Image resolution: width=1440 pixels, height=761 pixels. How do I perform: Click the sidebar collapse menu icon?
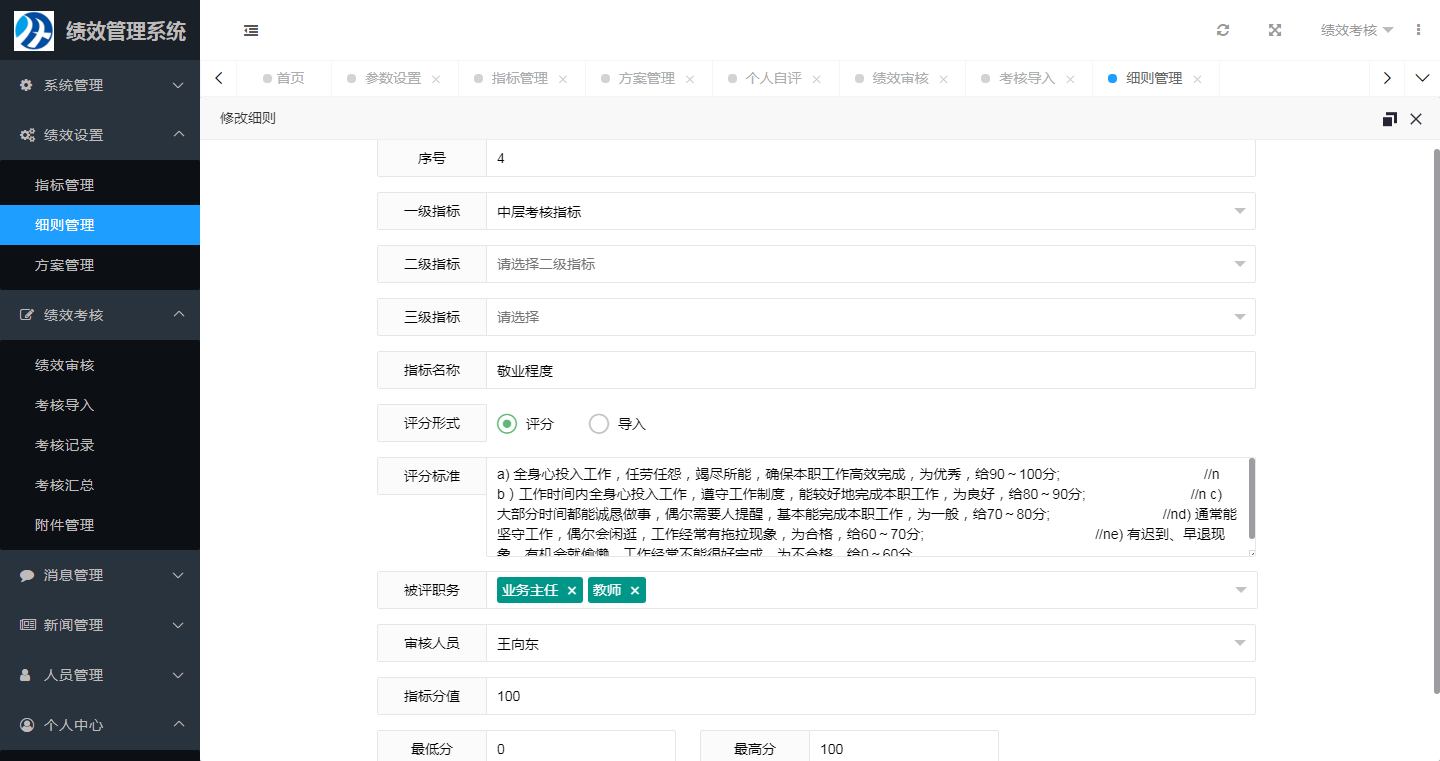click(251, 30)
